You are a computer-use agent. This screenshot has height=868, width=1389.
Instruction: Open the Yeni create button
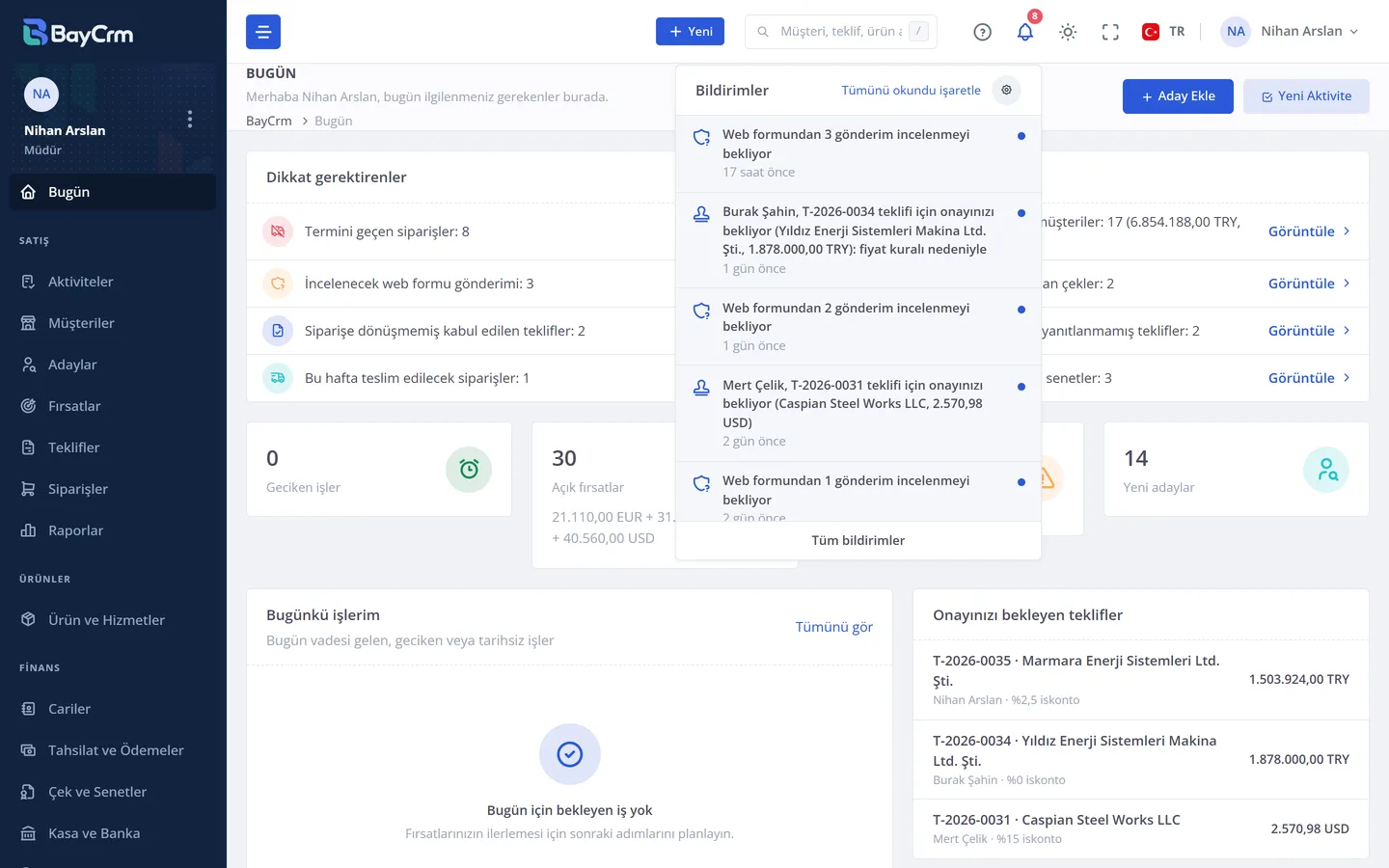[x=690, y=32]
